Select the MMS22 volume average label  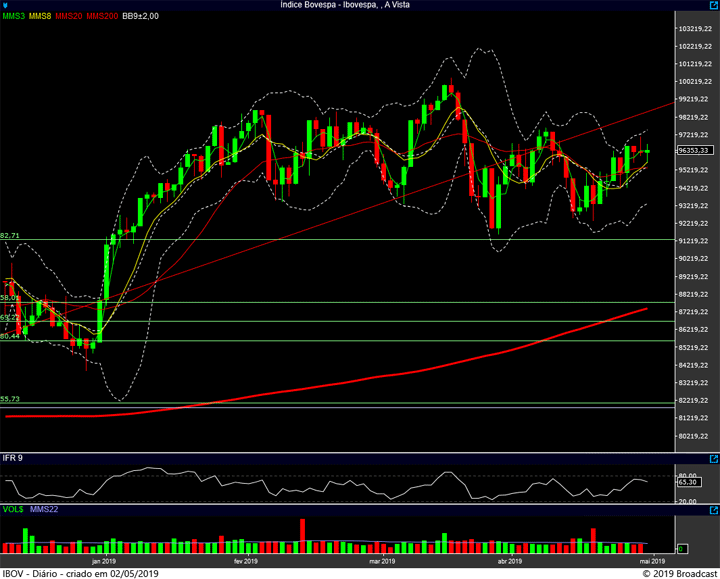click(x=43, y=509)
